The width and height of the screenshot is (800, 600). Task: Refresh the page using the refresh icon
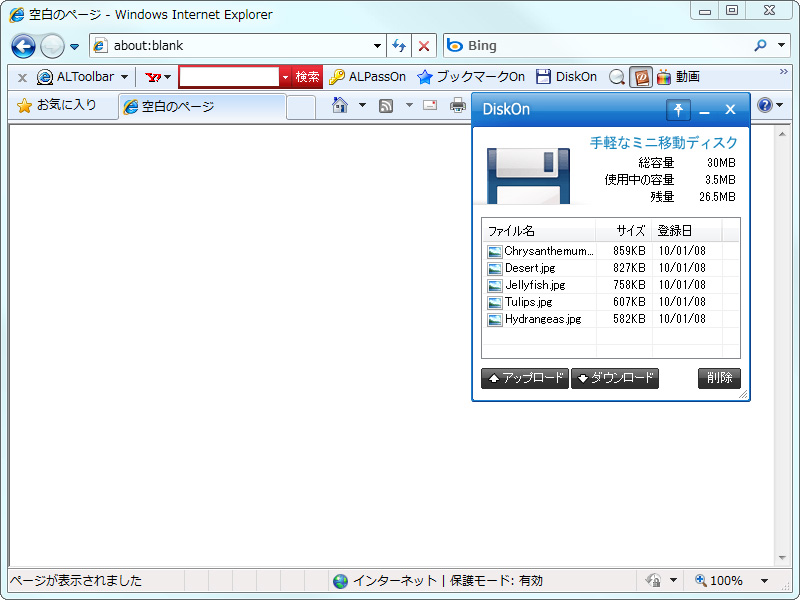(399, 46)
